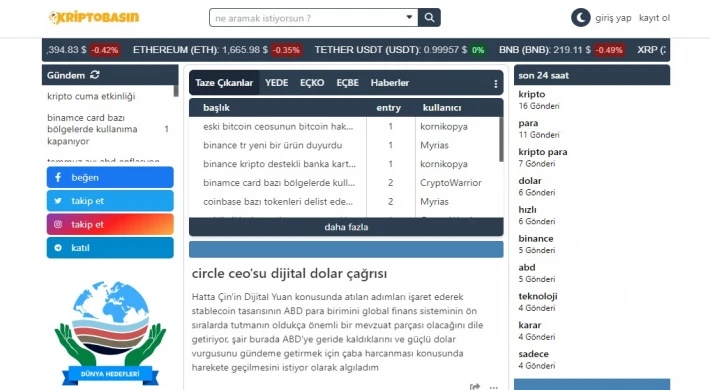Open the search box dropdown arrow
710x390 pixels.
(409, 17)
